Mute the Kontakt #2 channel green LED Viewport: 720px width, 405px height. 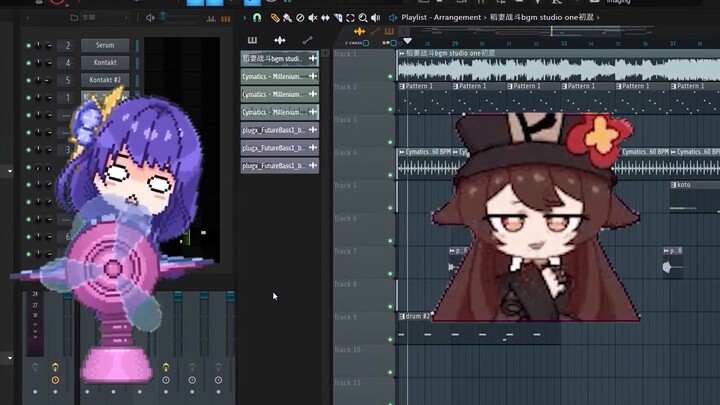[28, 80]
